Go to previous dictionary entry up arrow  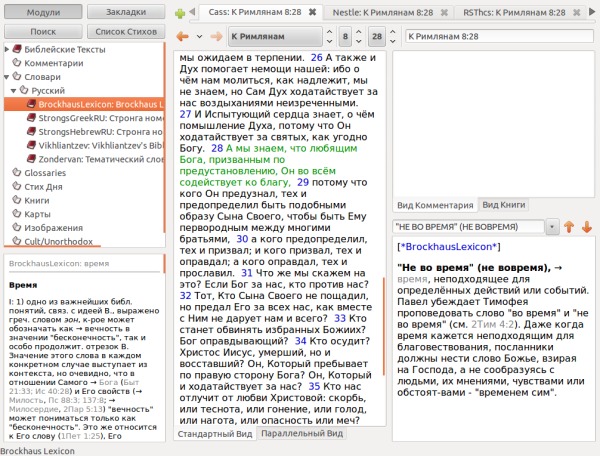[x=569, y=227]
